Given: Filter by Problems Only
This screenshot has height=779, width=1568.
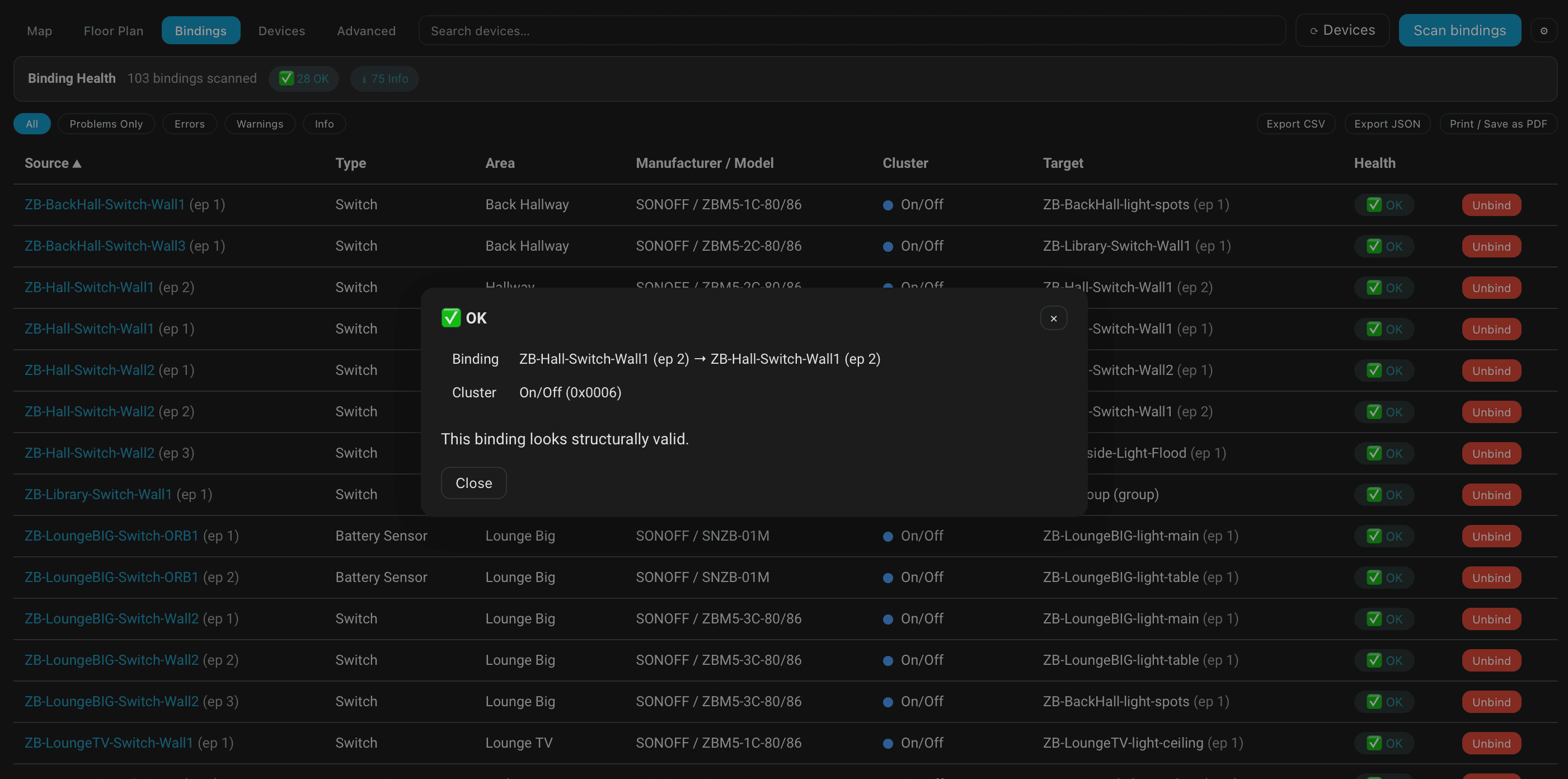Looking at the screenshot, I should pyautogui.click(x=106, y=124).
